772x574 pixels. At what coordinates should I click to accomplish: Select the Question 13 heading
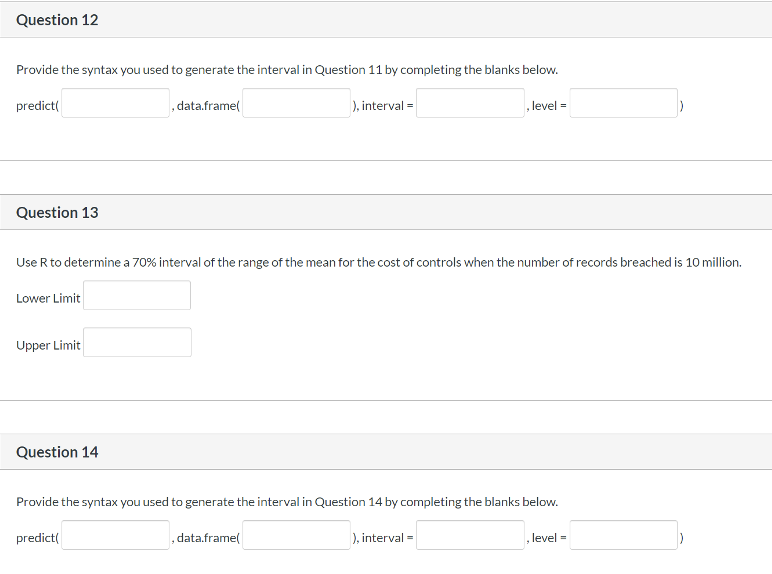[x=57, y=212]
